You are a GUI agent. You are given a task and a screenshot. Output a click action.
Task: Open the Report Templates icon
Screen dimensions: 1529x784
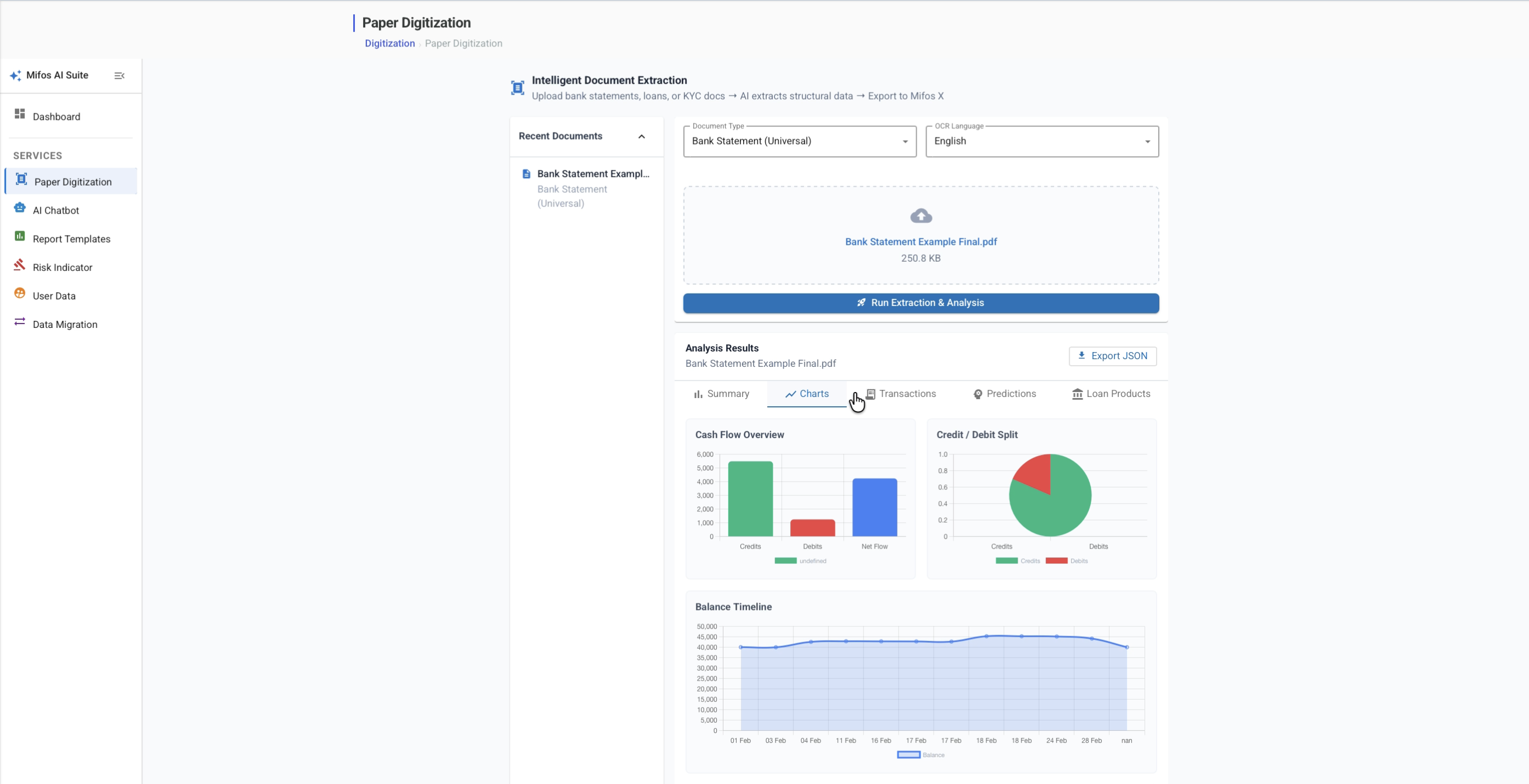pos(20,236)
